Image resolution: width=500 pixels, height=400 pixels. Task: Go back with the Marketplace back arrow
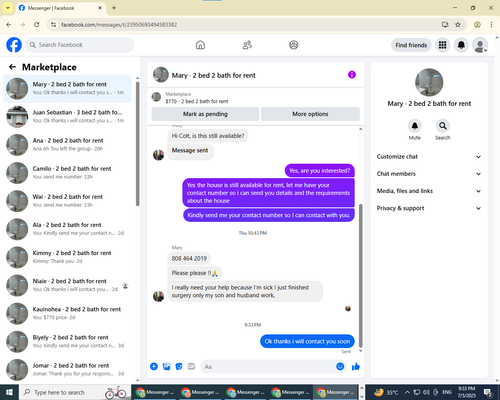(12, 67)
